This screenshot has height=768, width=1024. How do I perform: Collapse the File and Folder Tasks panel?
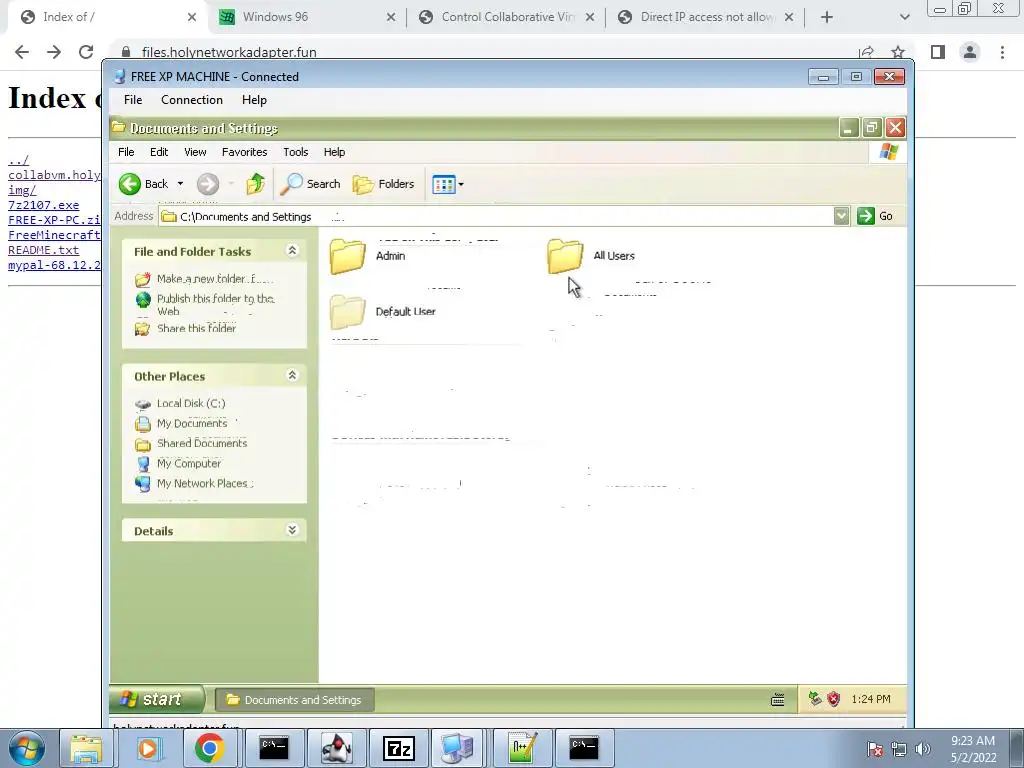coord(292,251)
